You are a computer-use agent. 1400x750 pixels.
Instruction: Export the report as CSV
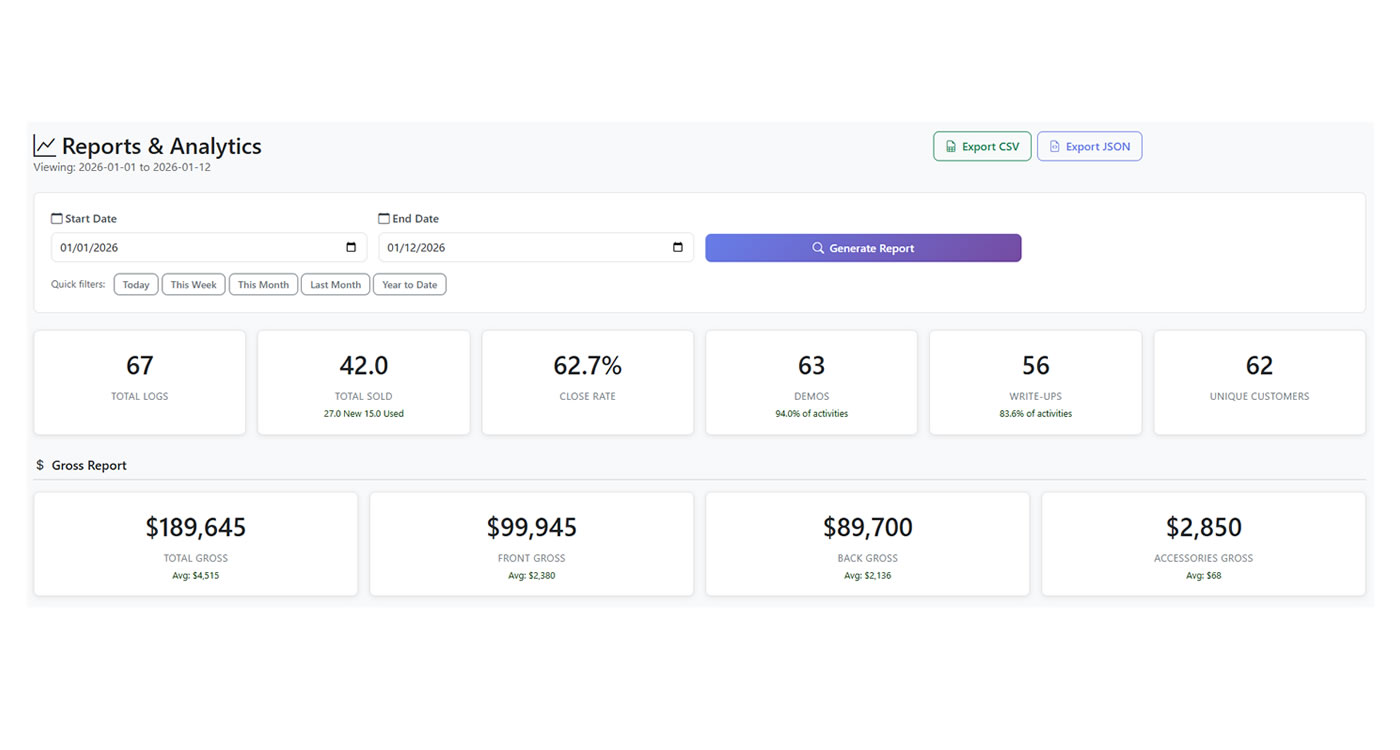click(982, 146)
